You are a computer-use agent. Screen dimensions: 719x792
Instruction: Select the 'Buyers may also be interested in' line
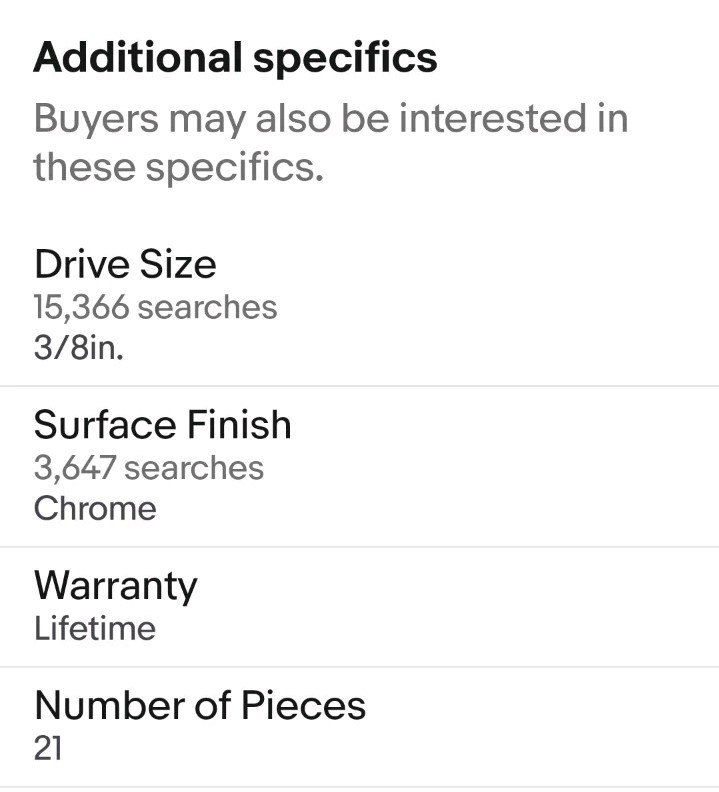pyautogui.click(x=331, y=119)
